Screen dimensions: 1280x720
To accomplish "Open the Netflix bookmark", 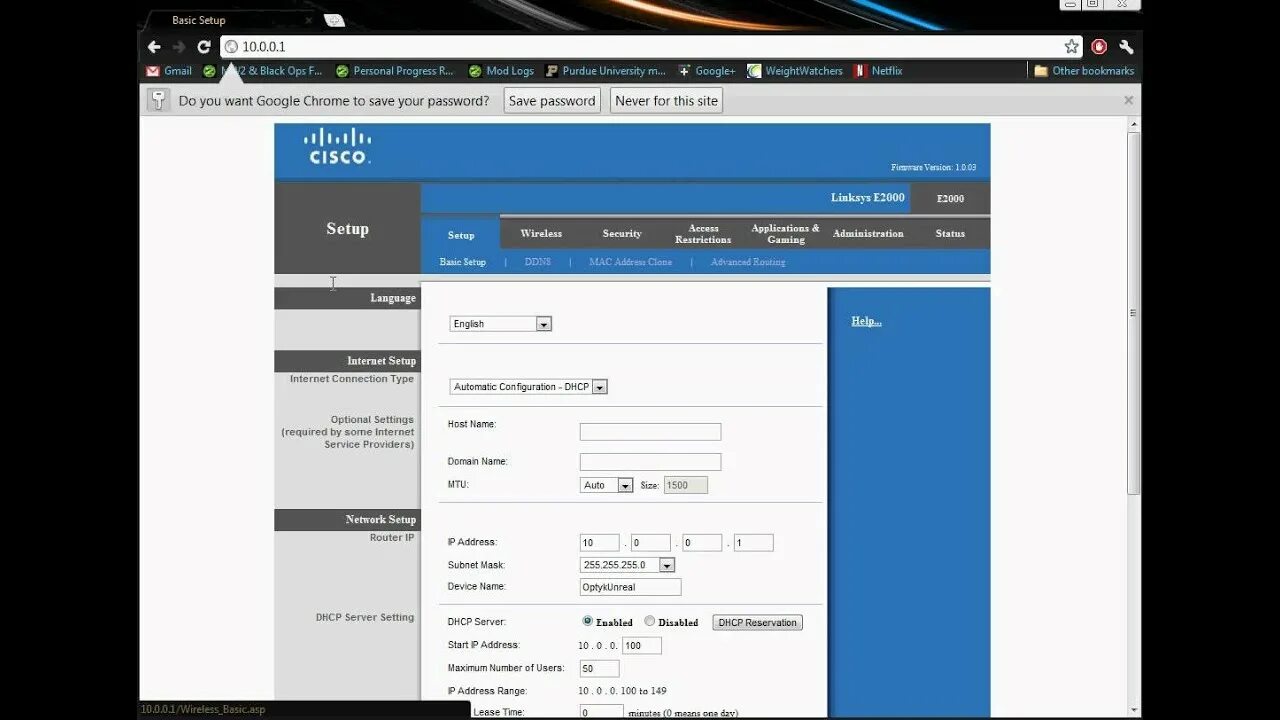I will [x=879, y=71].
